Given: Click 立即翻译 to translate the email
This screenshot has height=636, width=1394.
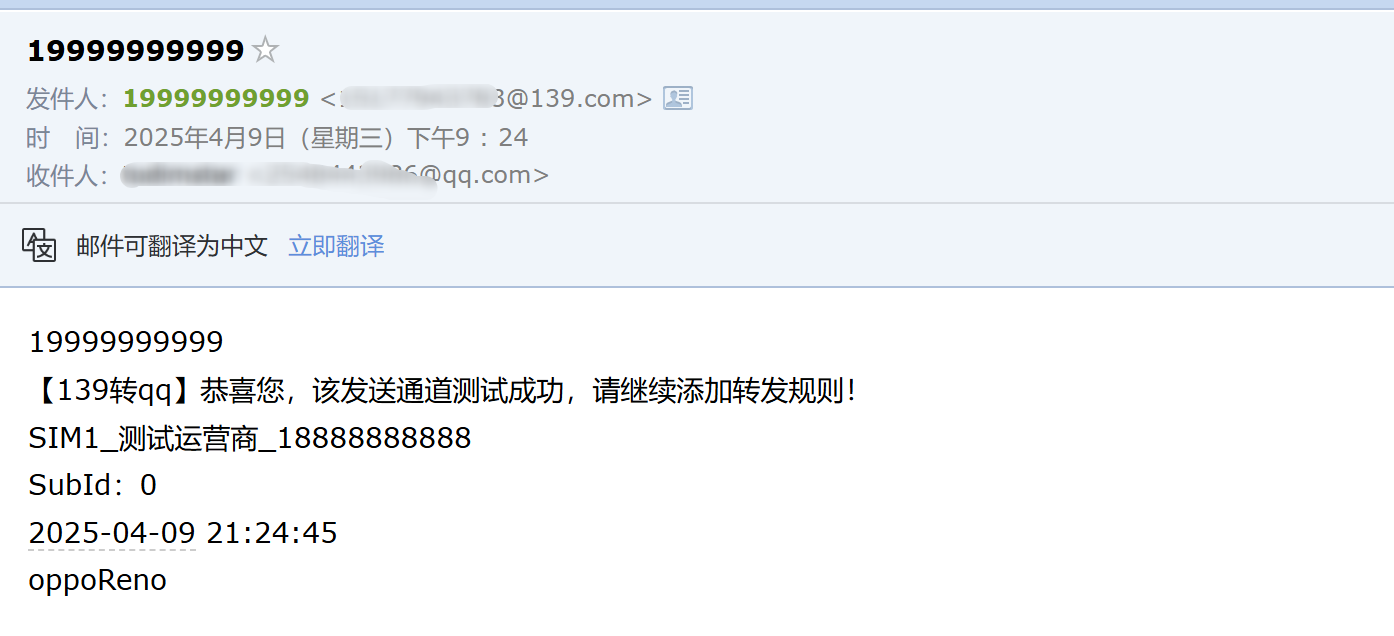Looking at the screenshot, I should click(336, 246).
